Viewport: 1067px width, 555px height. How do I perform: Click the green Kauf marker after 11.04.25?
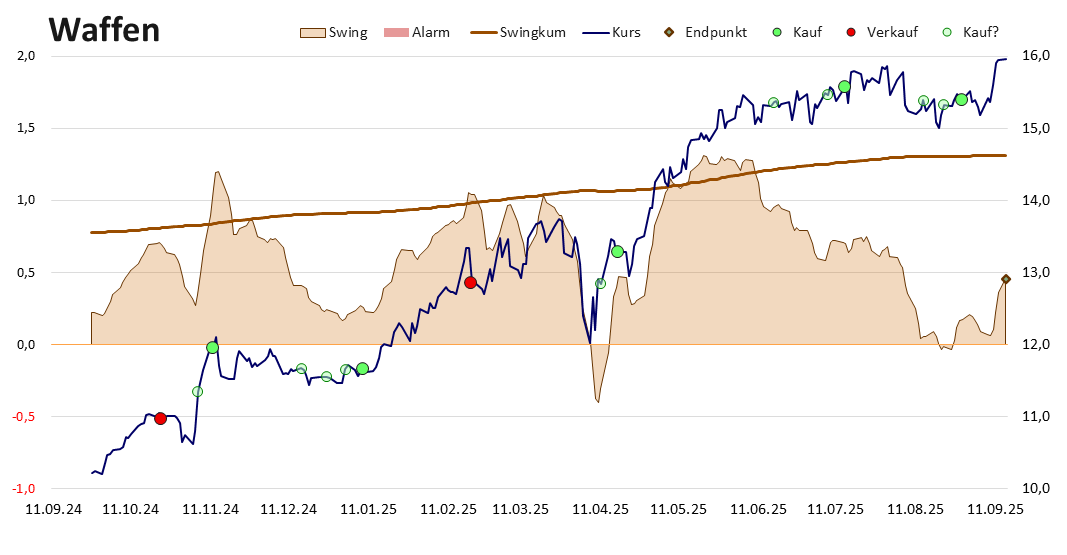pos(618,252)
